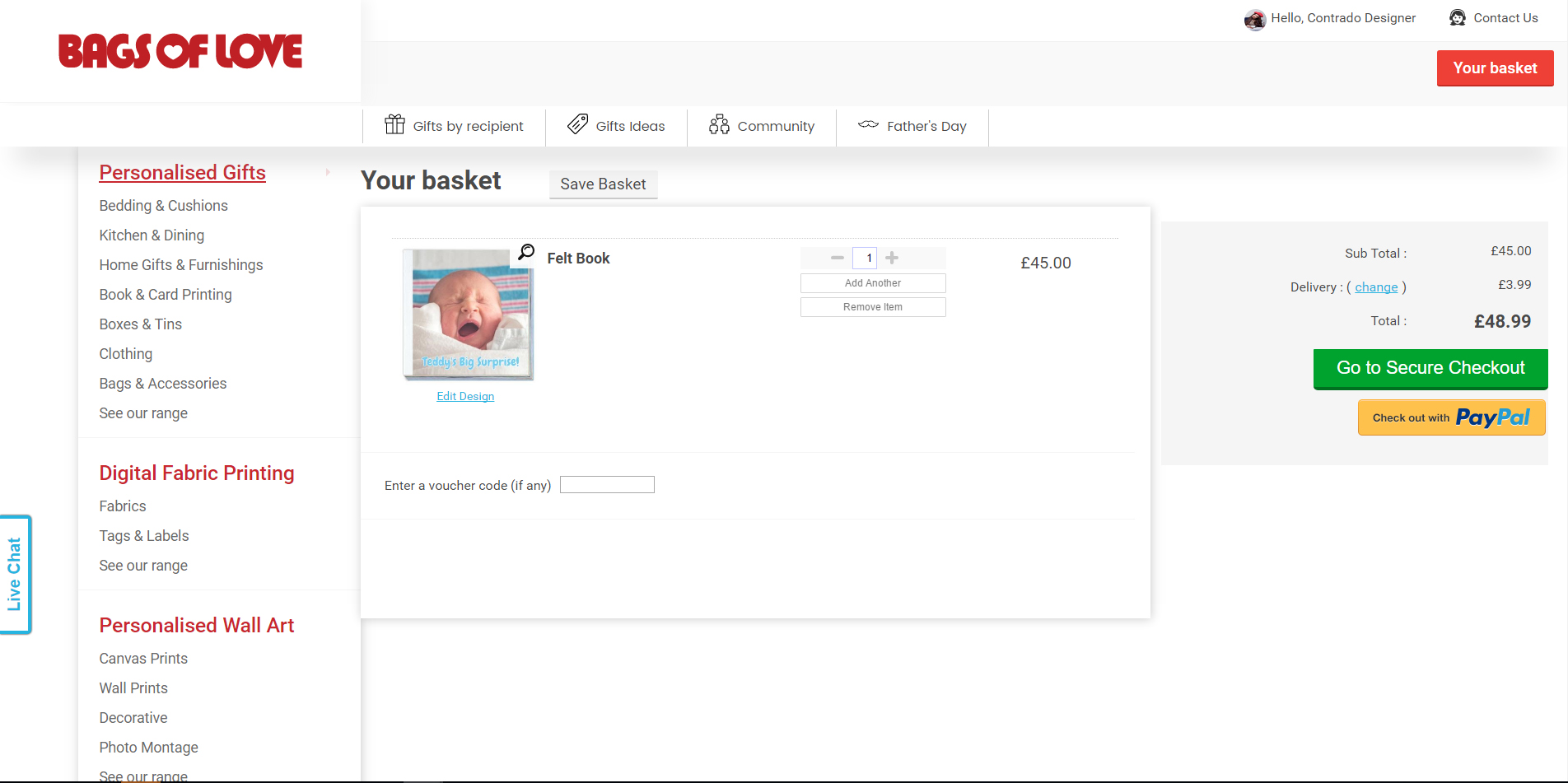Screen dimensions: 1568x783
Task: Go to Secure Checkout
Action: coord(1430,368)
